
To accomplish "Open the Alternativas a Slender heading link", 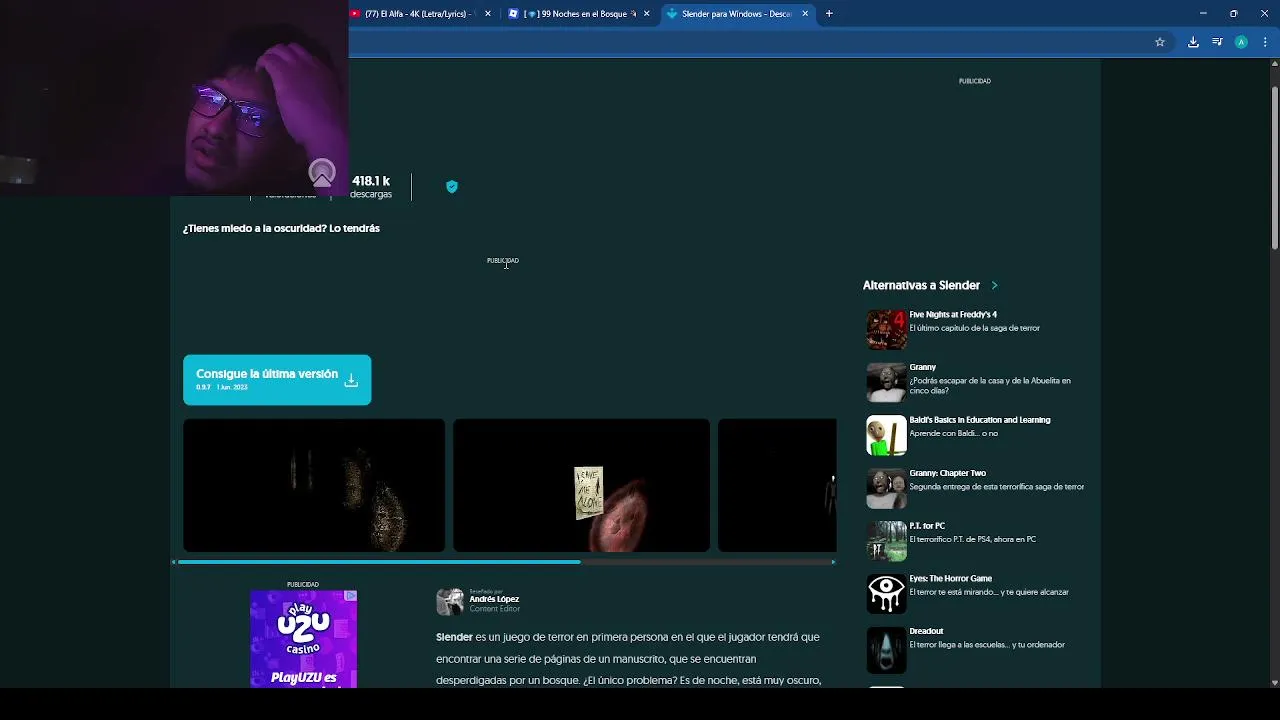I will tap(921, 285).
